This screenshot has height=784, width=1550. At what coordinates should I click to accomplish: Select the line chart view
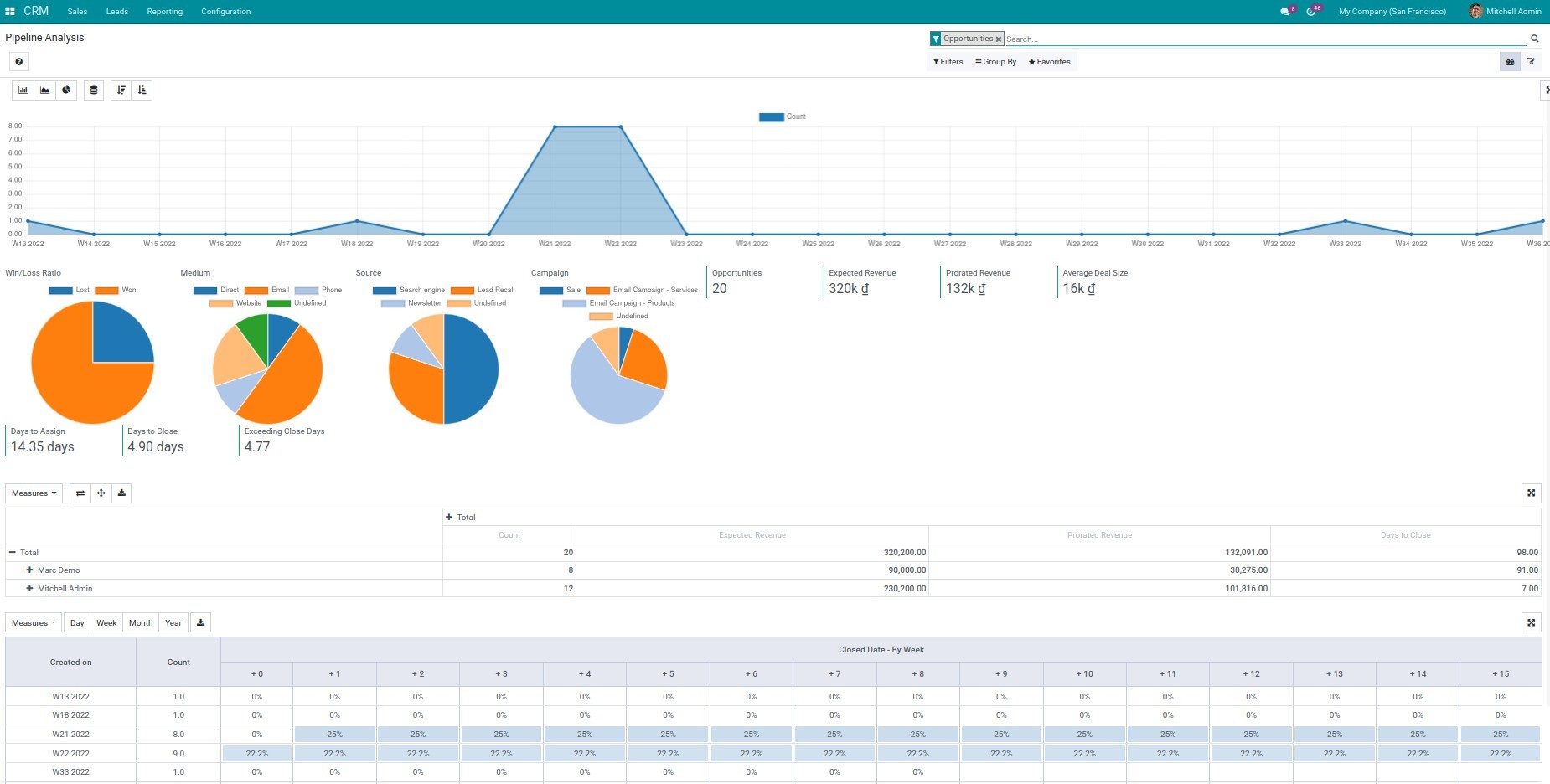click(44, 90)
